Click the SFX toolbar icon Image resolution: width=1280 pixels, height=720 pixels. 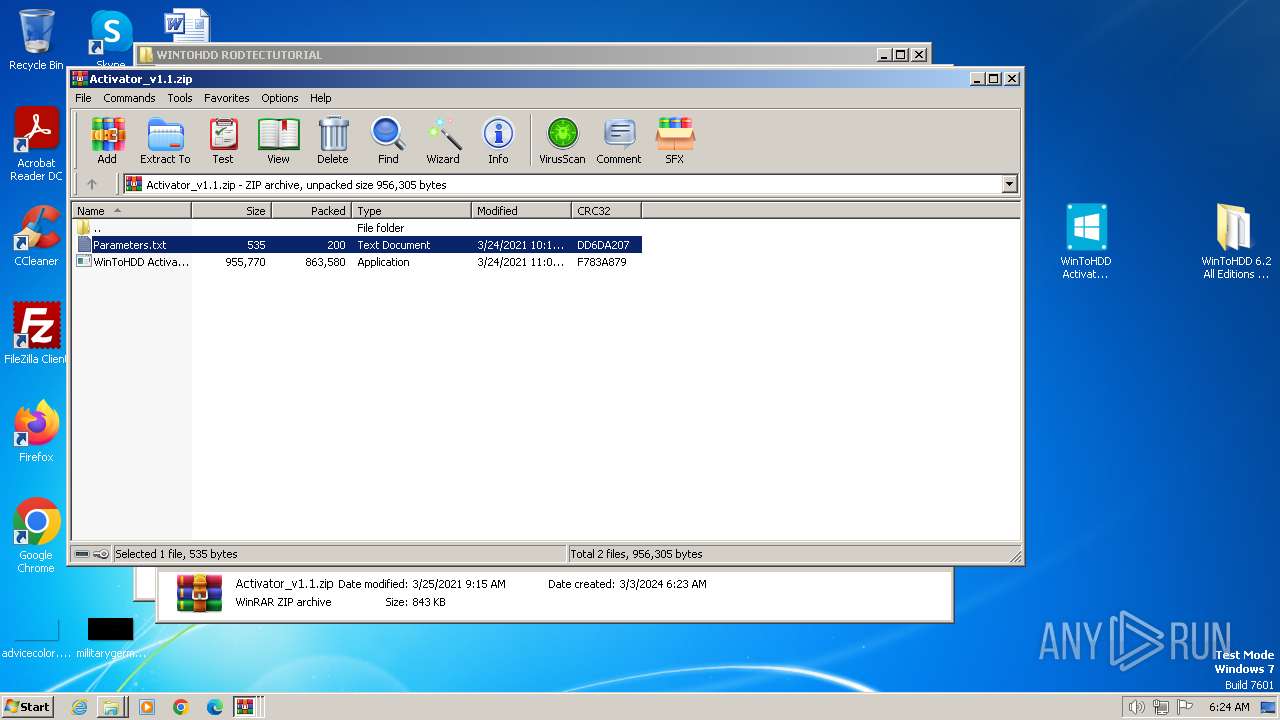[x=675, y=140]
